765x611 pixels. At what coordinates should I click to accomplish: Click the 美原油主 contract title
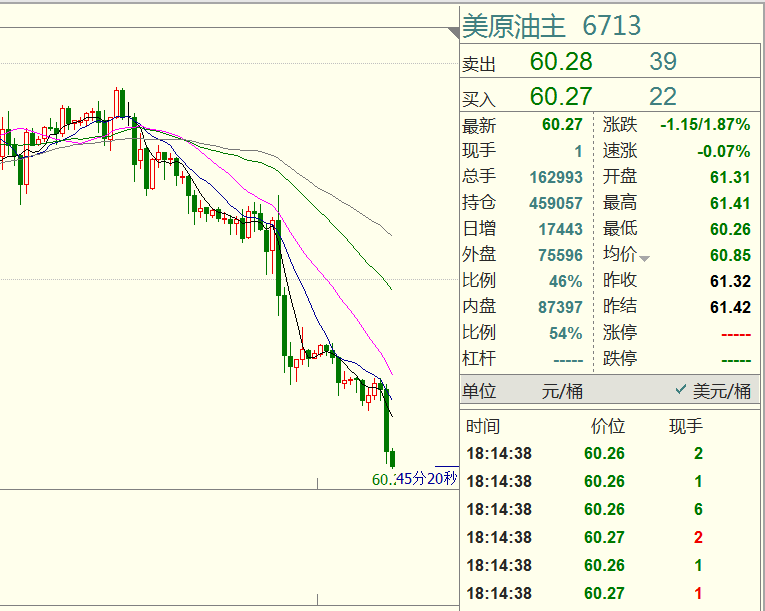[514, 26]
